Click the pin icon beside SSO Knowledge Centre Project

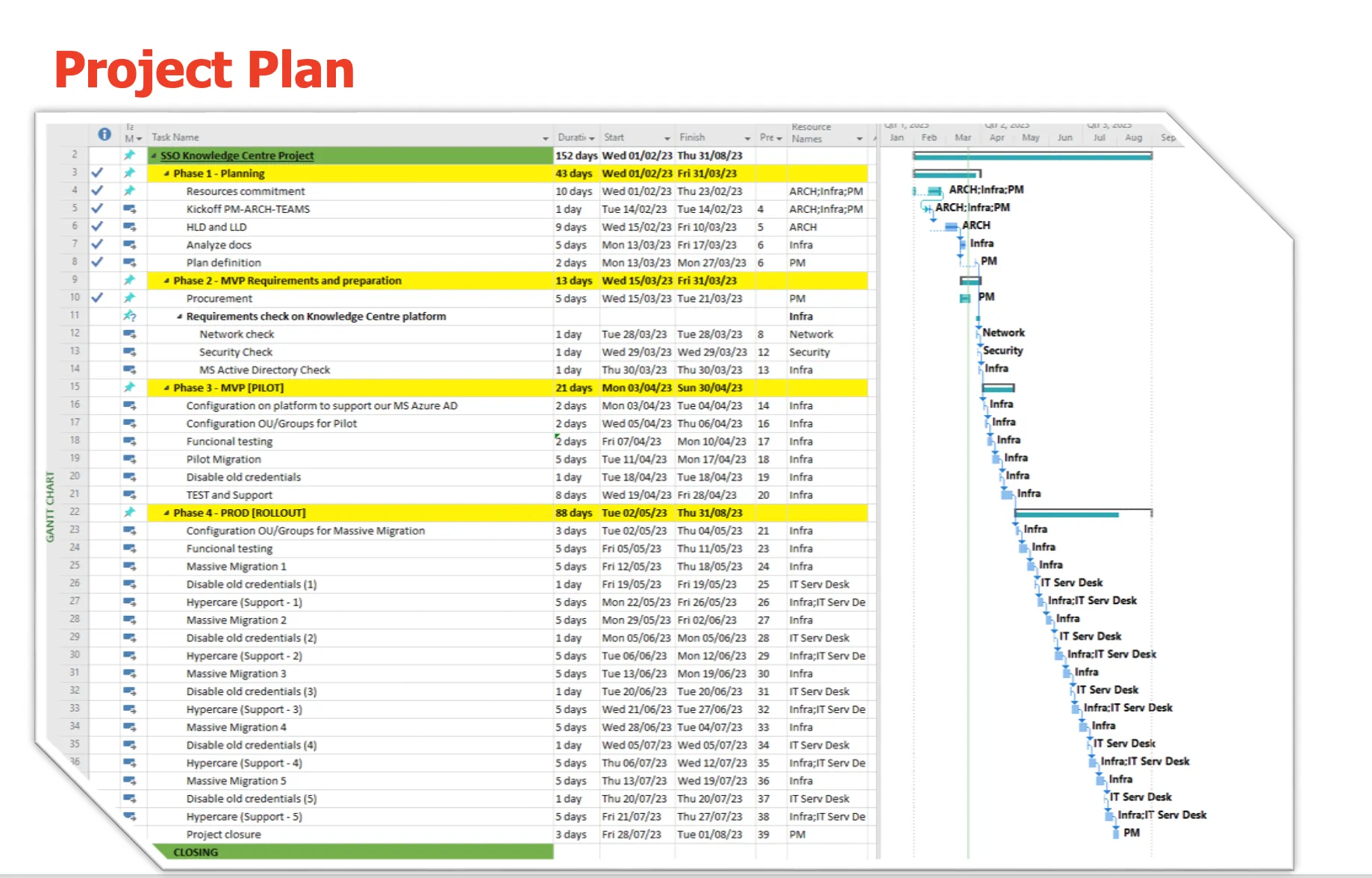[x=131, y=155]
